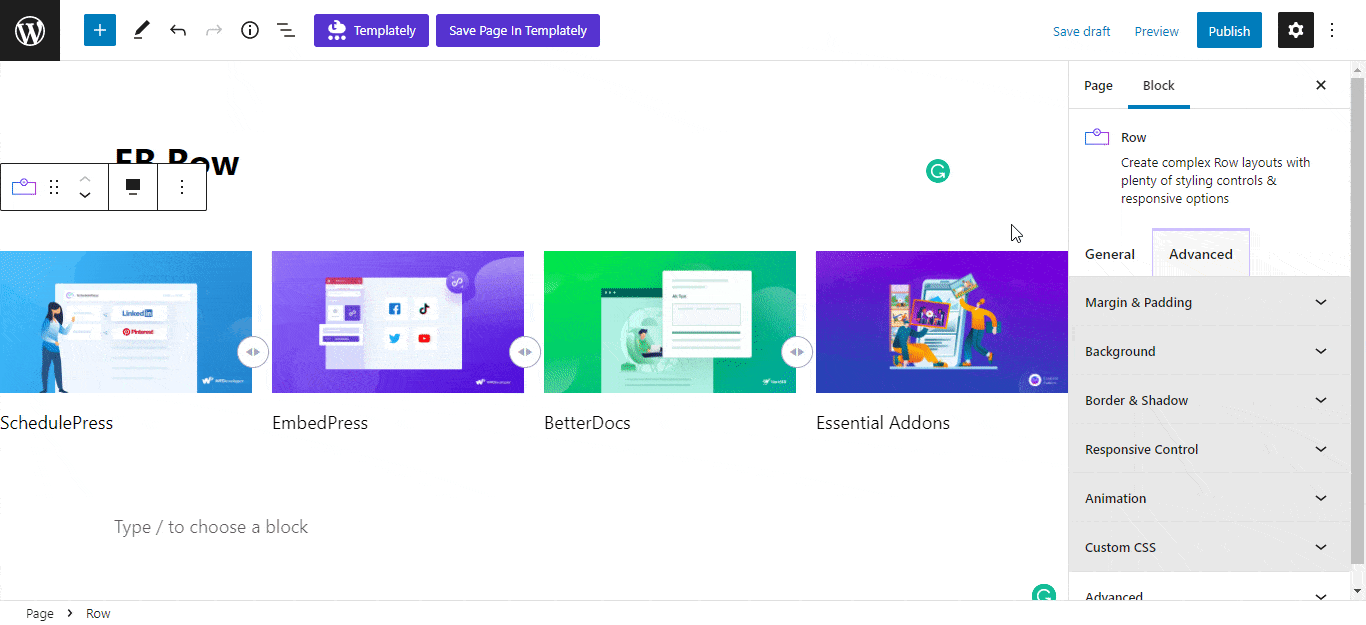The image size is (1366, 625).
Task: Click the 'Type / to choose a block' placeholder
Action: tap(211, 527)
